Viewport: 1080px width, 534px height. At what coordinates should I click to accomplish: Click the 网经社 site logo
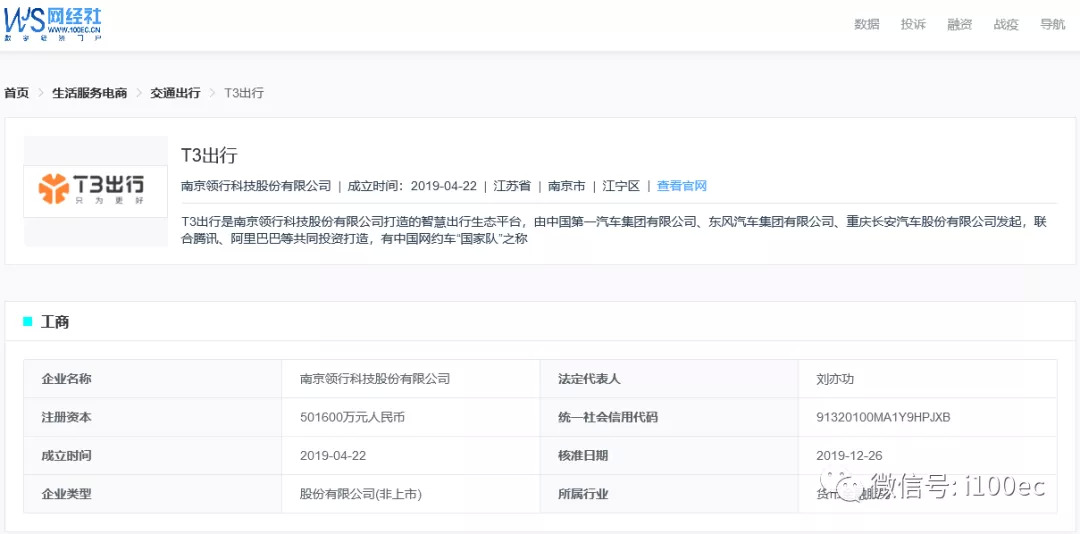click(x=53, y=23)
